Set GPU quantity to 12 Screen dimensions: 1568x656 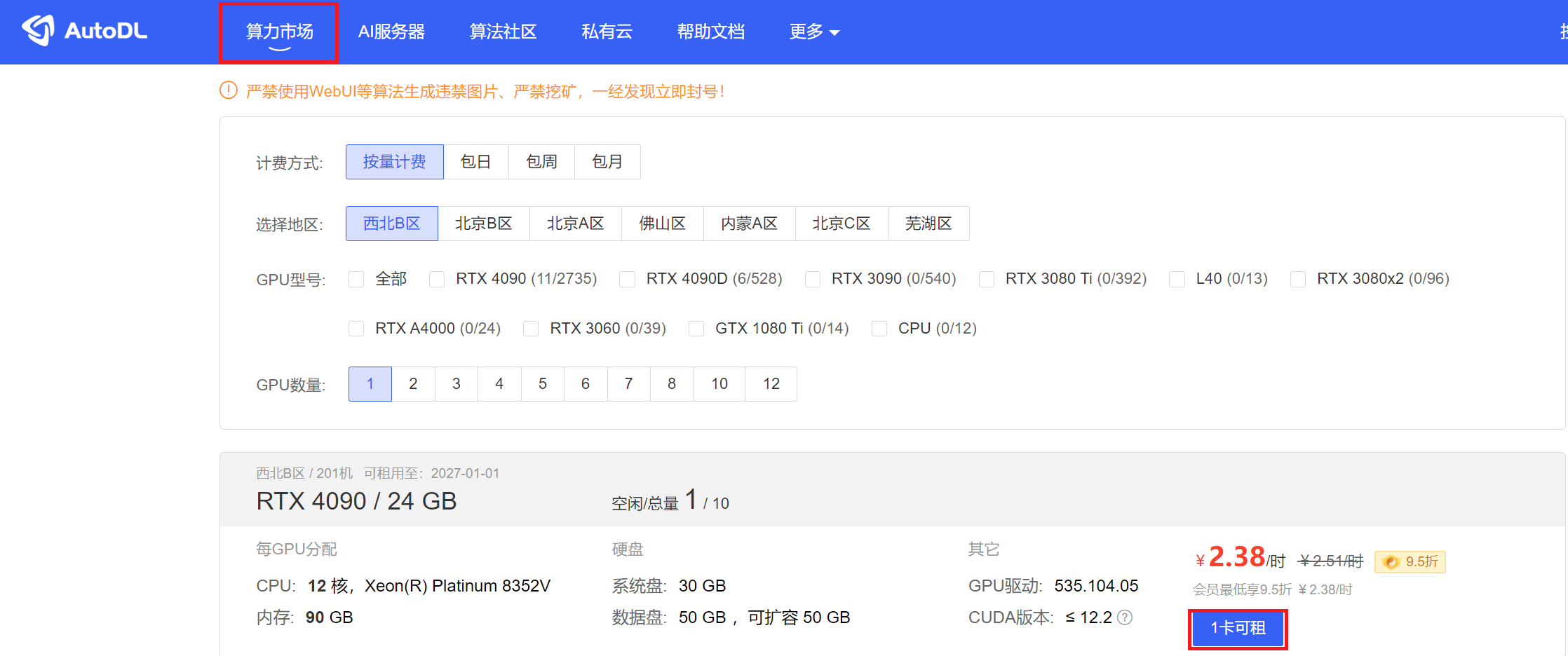pyautogui.click(x=771, y=384)
